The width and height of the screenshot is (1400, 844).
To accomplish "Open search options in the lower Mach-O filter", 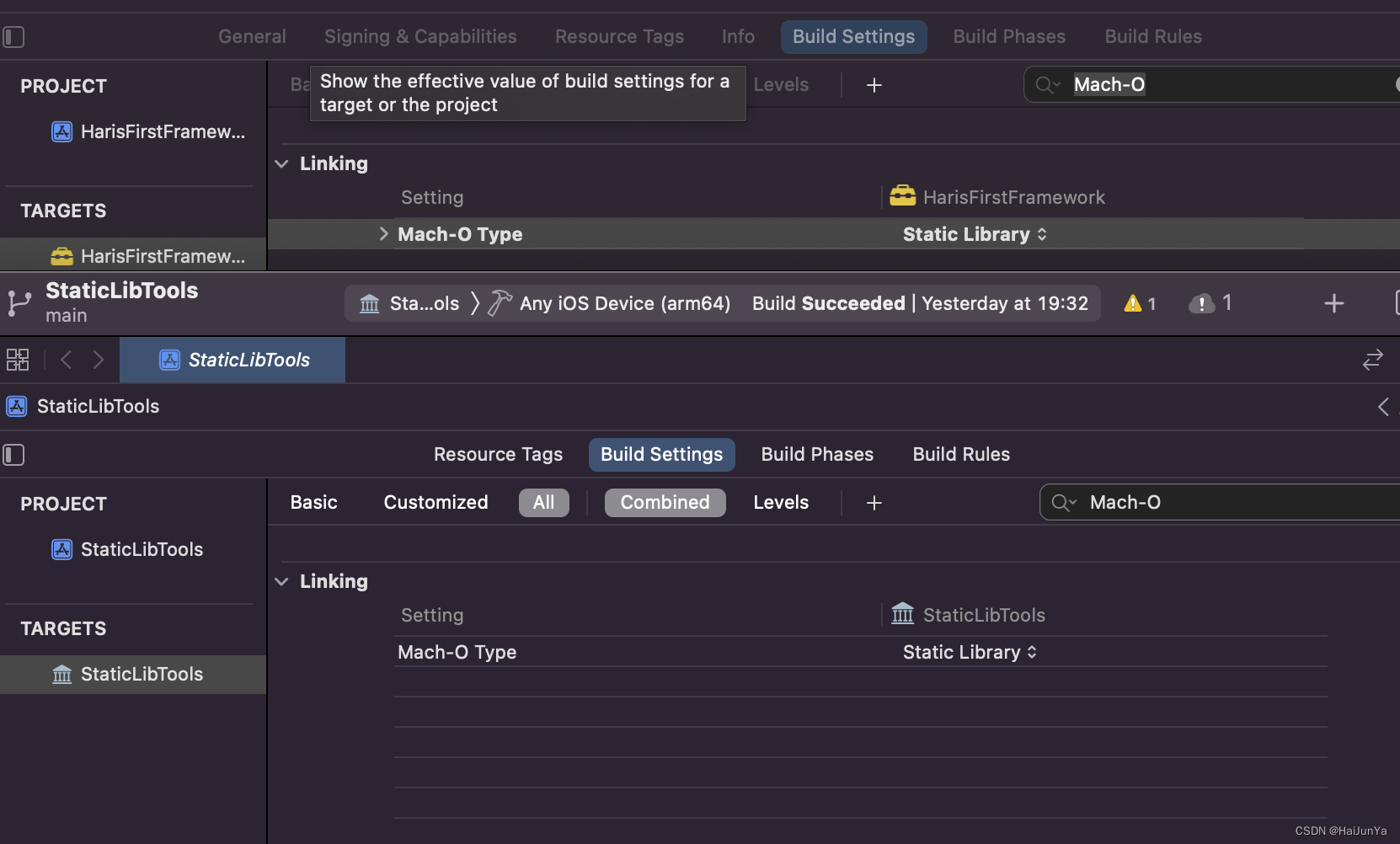I will (x=1064, y=503).
